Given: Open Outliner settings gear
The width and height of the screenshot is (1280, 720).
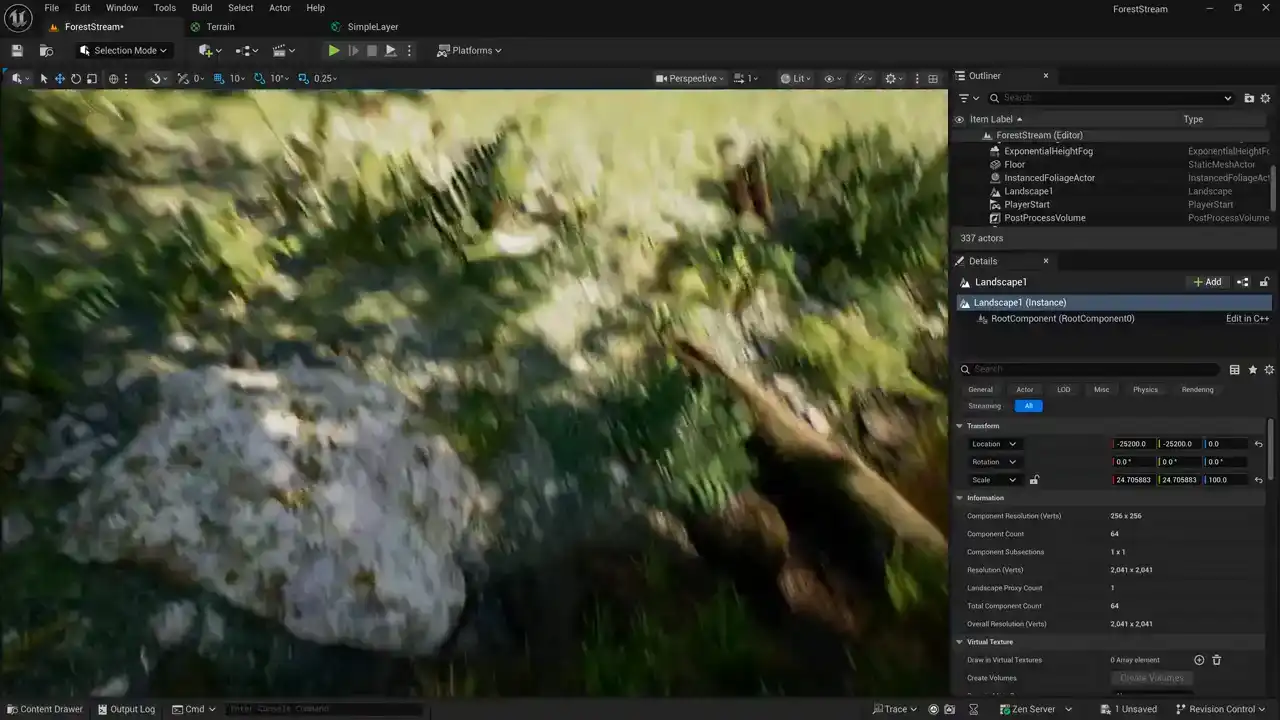Looking at the screenshot, I should pos(1265,98).
